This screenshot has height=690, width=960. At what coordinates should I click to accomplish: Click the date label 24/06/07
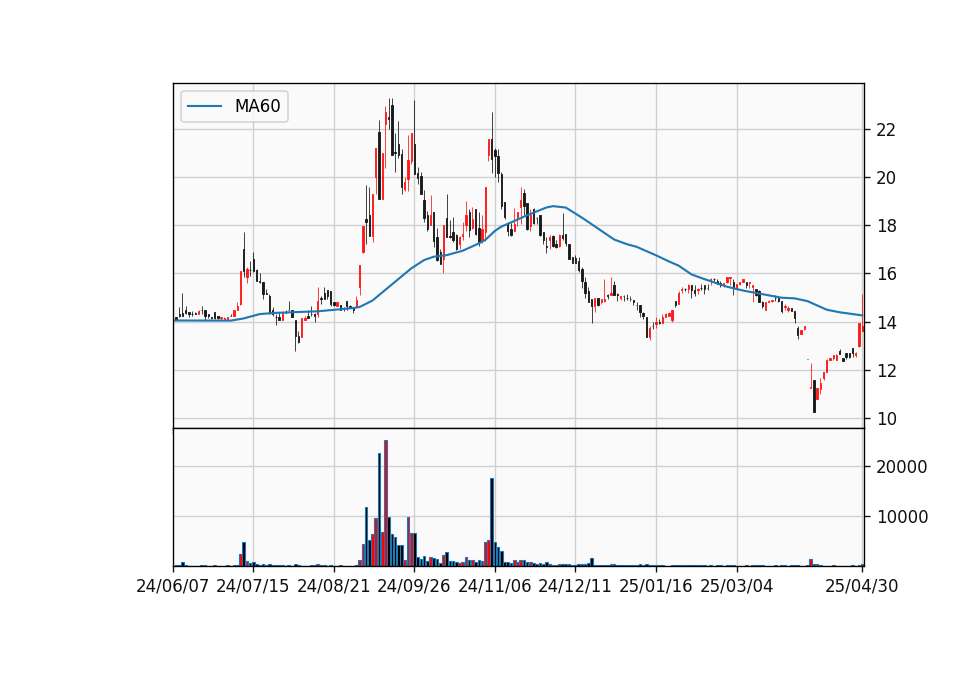(173, 586)
